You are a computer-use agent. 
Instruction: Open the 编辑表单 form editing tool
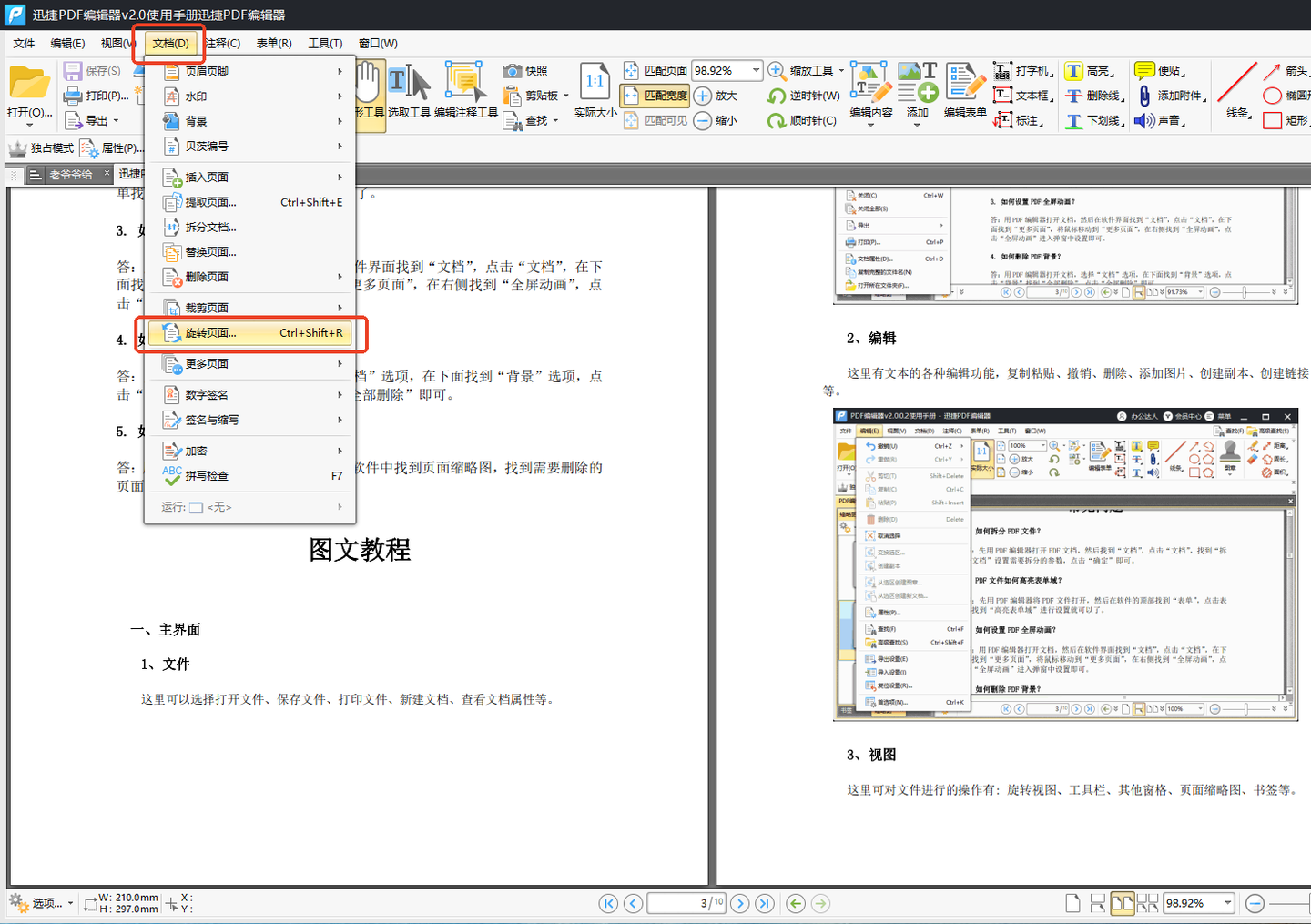[x=965, y=91]
